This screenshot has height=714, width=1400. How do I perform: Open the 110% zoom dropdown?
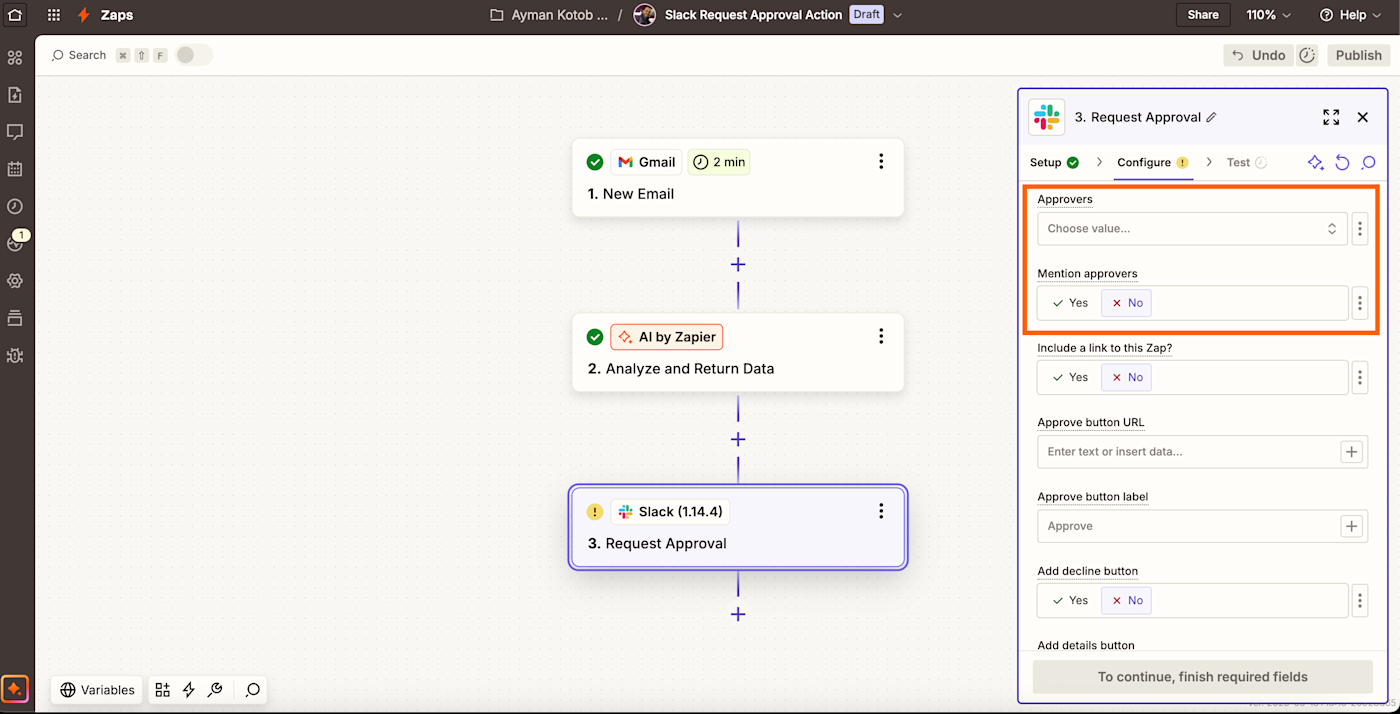coord(1269,15)
